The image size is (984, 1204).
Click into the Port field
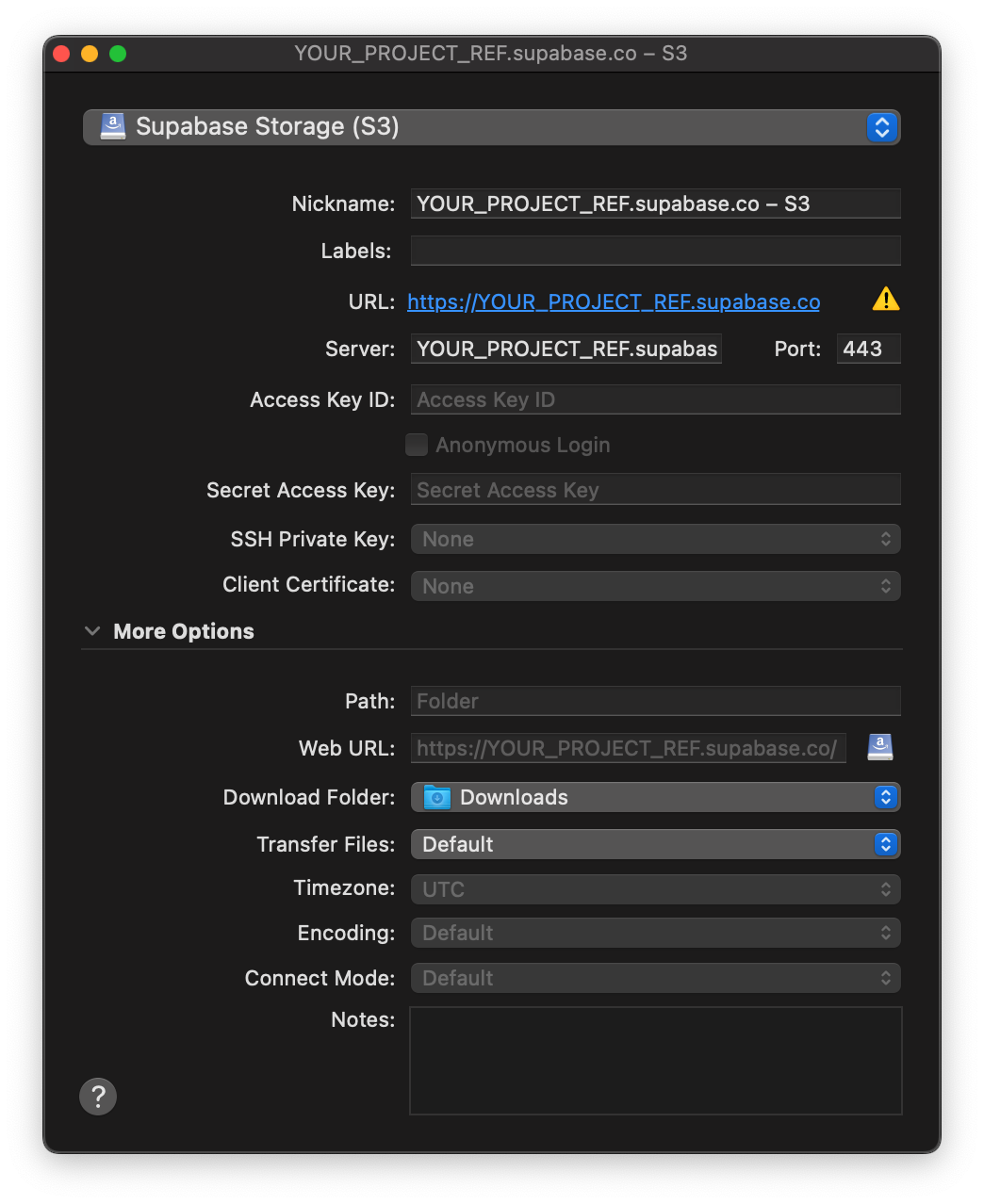[869, 349]
